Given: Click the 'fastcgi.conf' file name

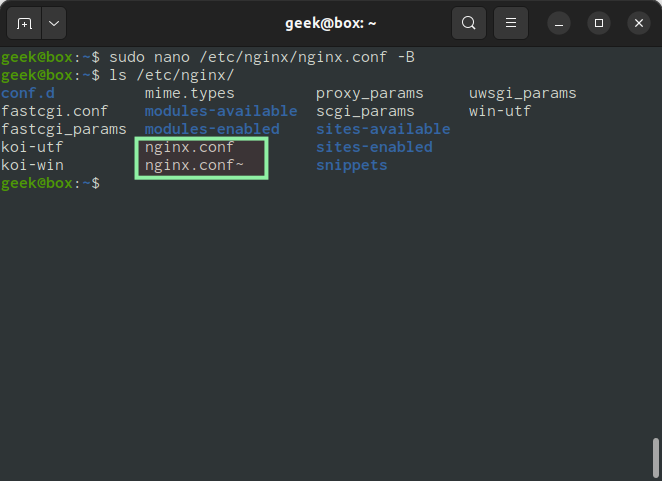Looking at the screenshot, I should click(x=54, y=111).
